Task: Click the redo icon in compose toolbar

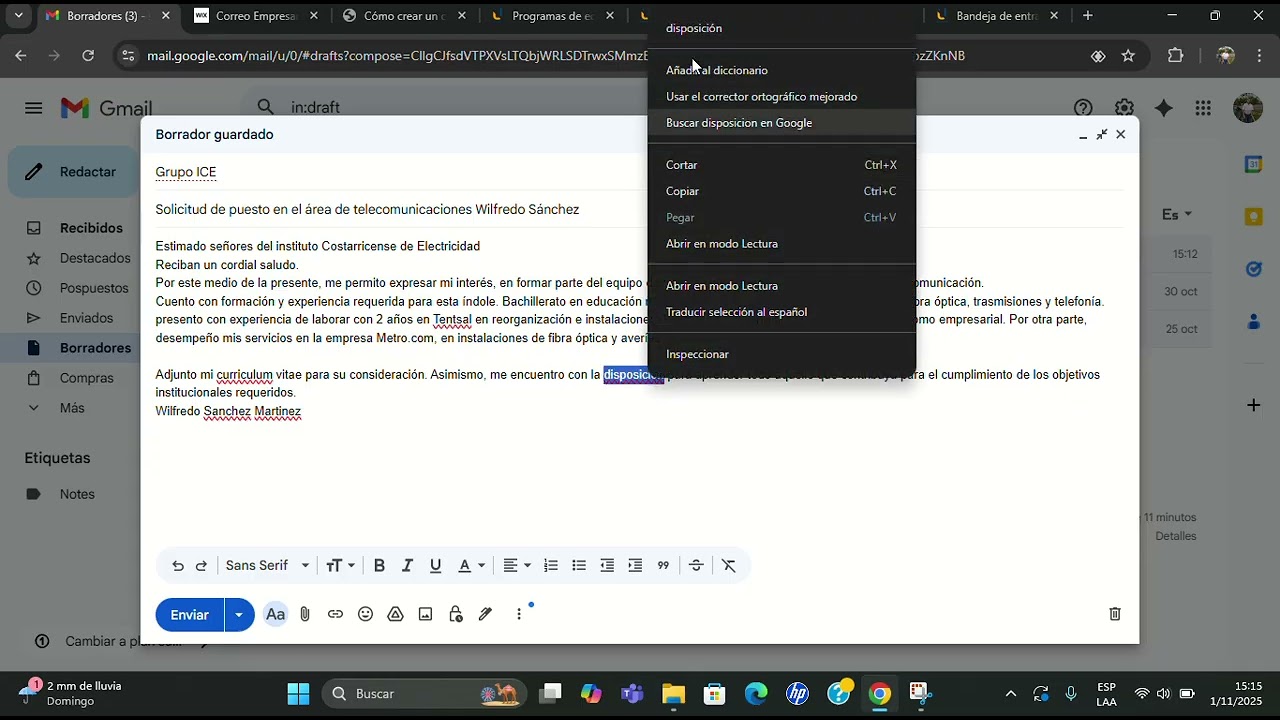Action: tap(201, 566)
